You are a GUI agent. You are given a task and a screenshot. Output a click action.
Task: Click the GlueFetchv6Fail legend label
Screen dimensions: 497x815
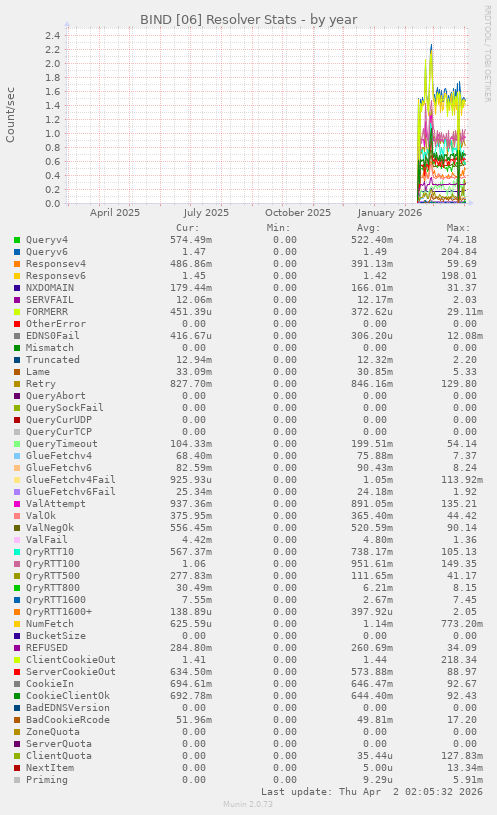tap(71, 492)
